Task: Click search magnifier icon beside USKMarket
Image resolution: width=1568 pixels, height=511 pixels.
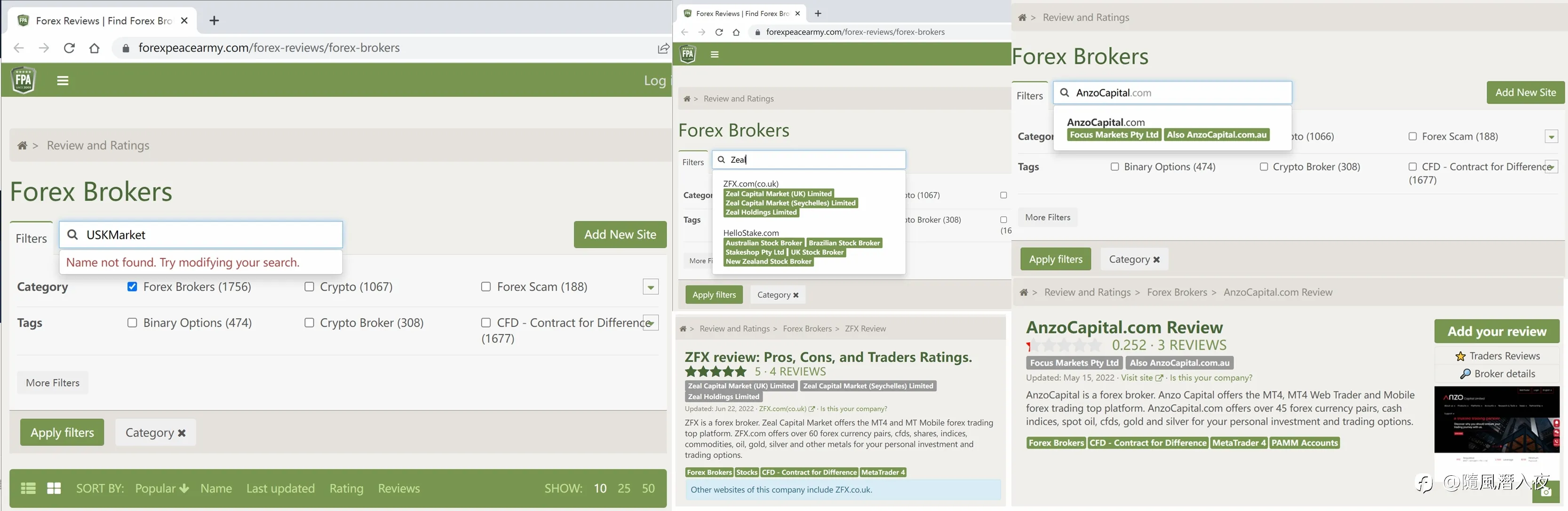Action: [72, 235]
